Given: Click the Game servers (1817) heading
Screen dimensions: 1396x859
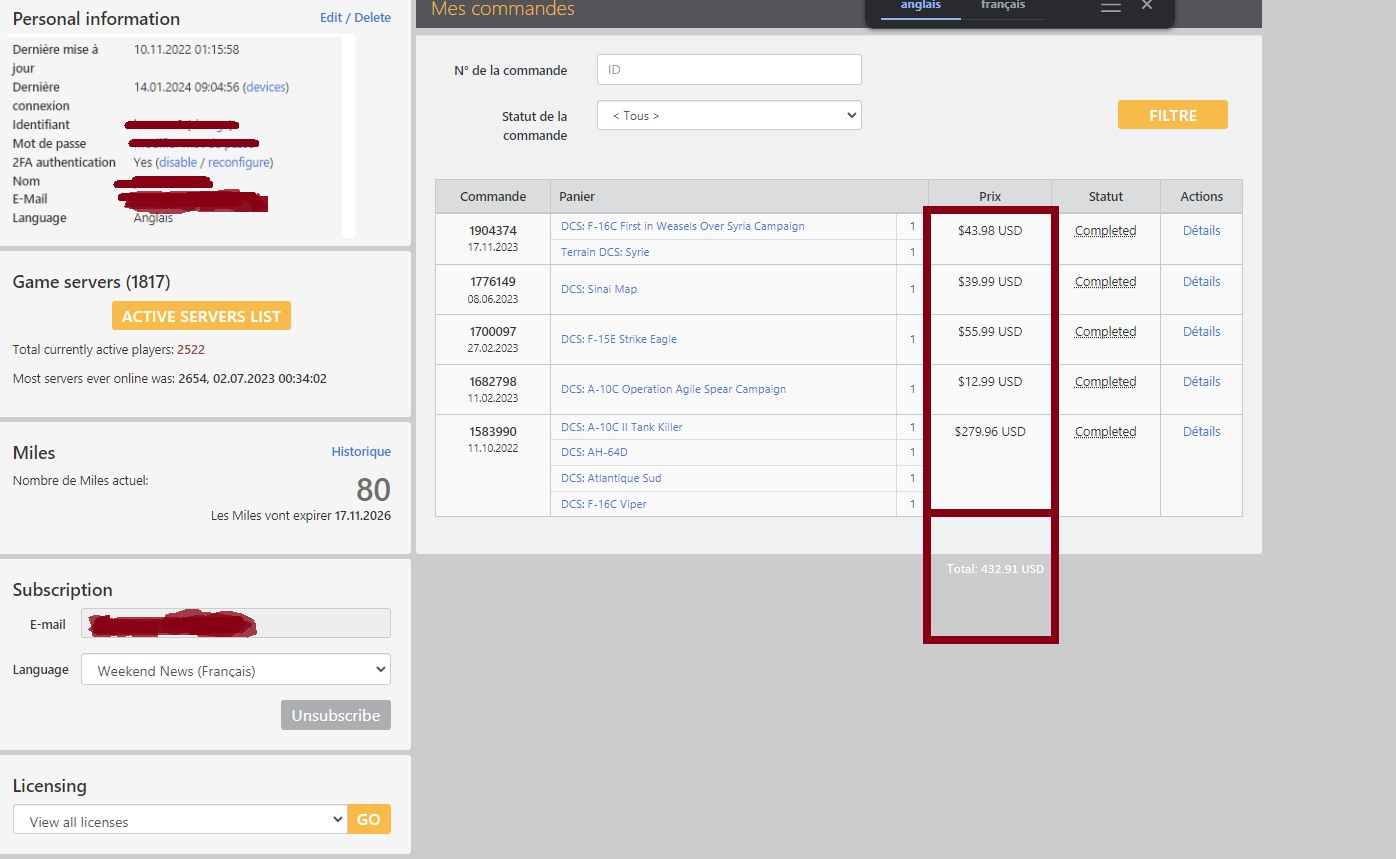Looking at the screenshot, I should [x=92, y=282].
